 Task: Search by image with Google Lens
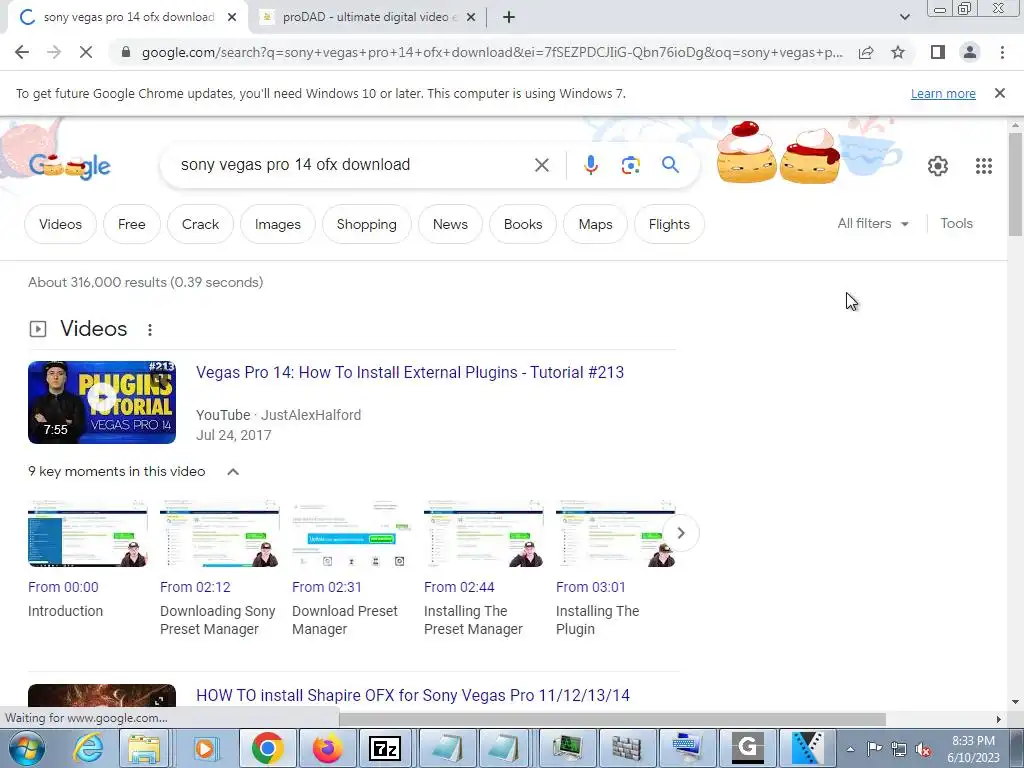[630, 165]
